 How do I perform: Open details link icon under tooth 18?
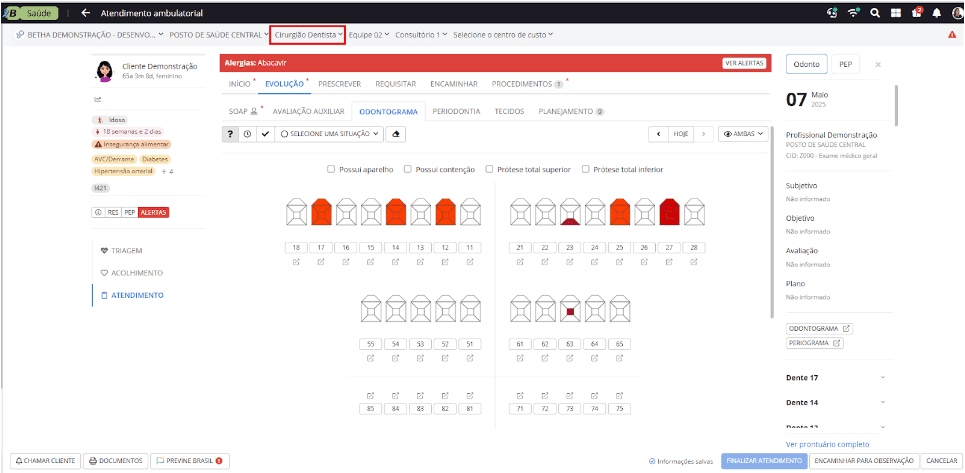coord(296,262)
